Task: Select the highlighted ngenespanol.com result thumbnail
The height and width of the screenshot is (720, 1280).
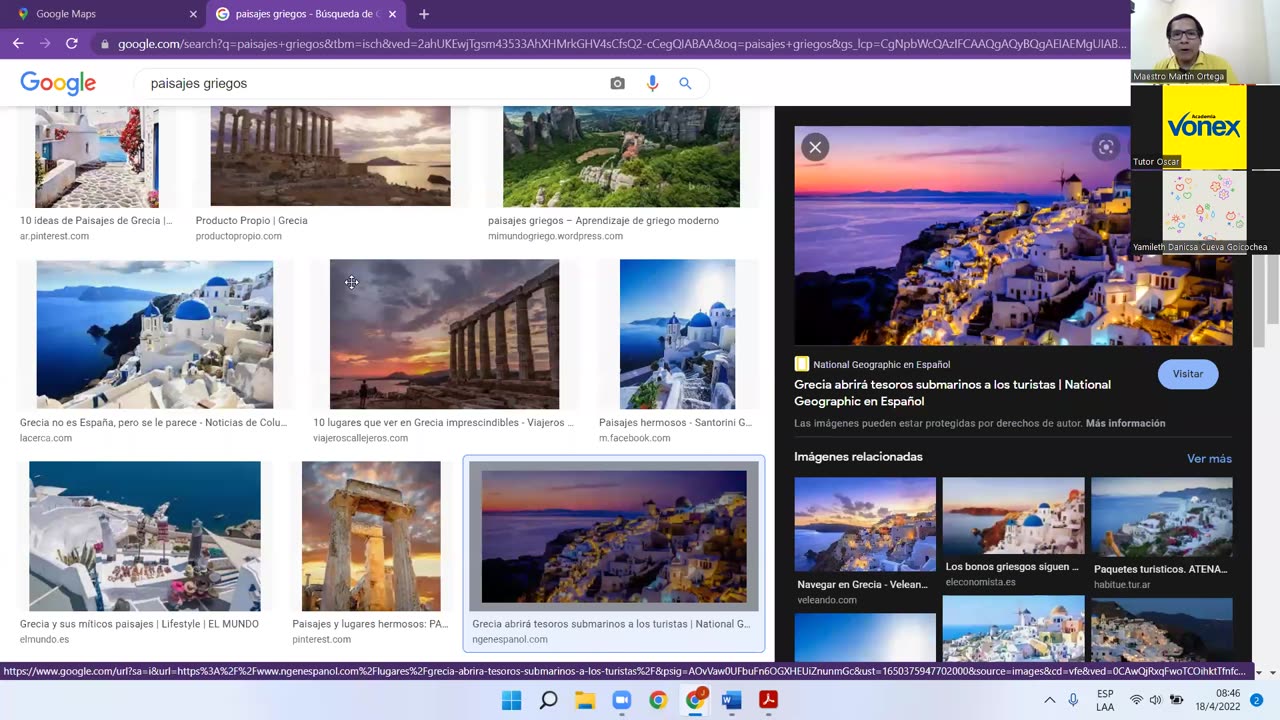Action: point(613,536)
